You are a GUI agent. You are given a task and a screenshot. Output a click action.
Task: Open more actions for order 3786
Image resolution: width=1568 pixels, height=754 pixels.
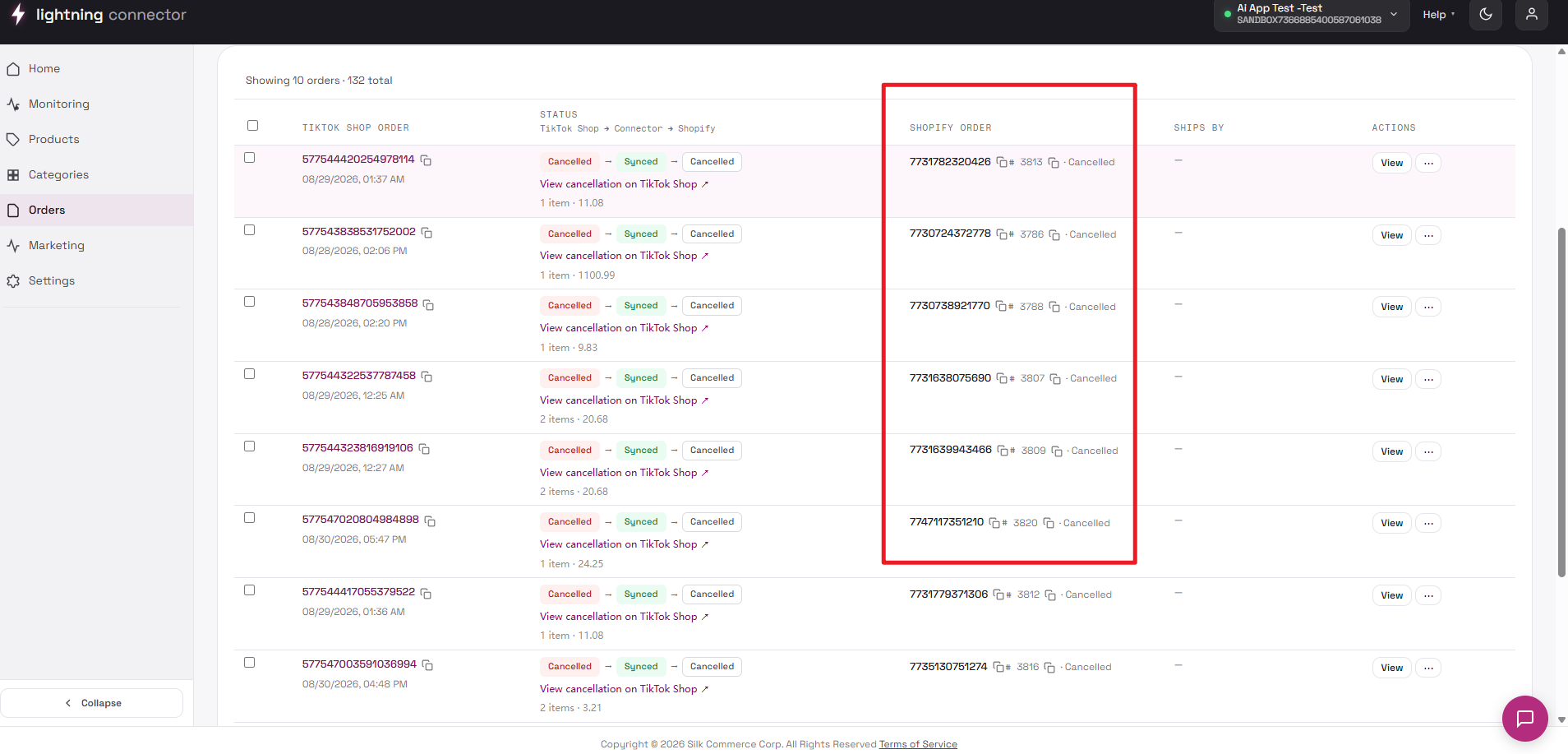tap(1428, 235)
